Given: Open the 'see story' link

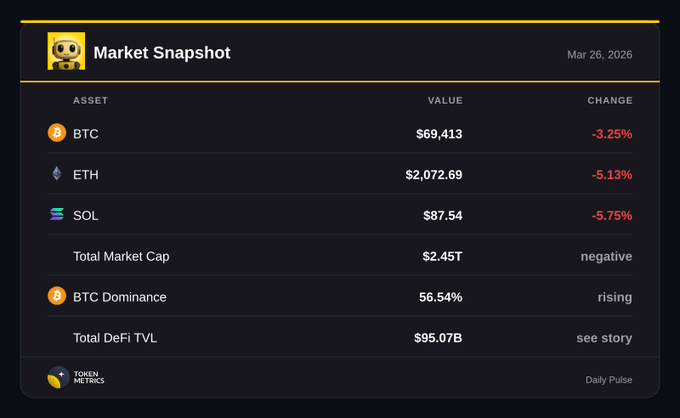Looking at the screenshot, I should 604,338.
